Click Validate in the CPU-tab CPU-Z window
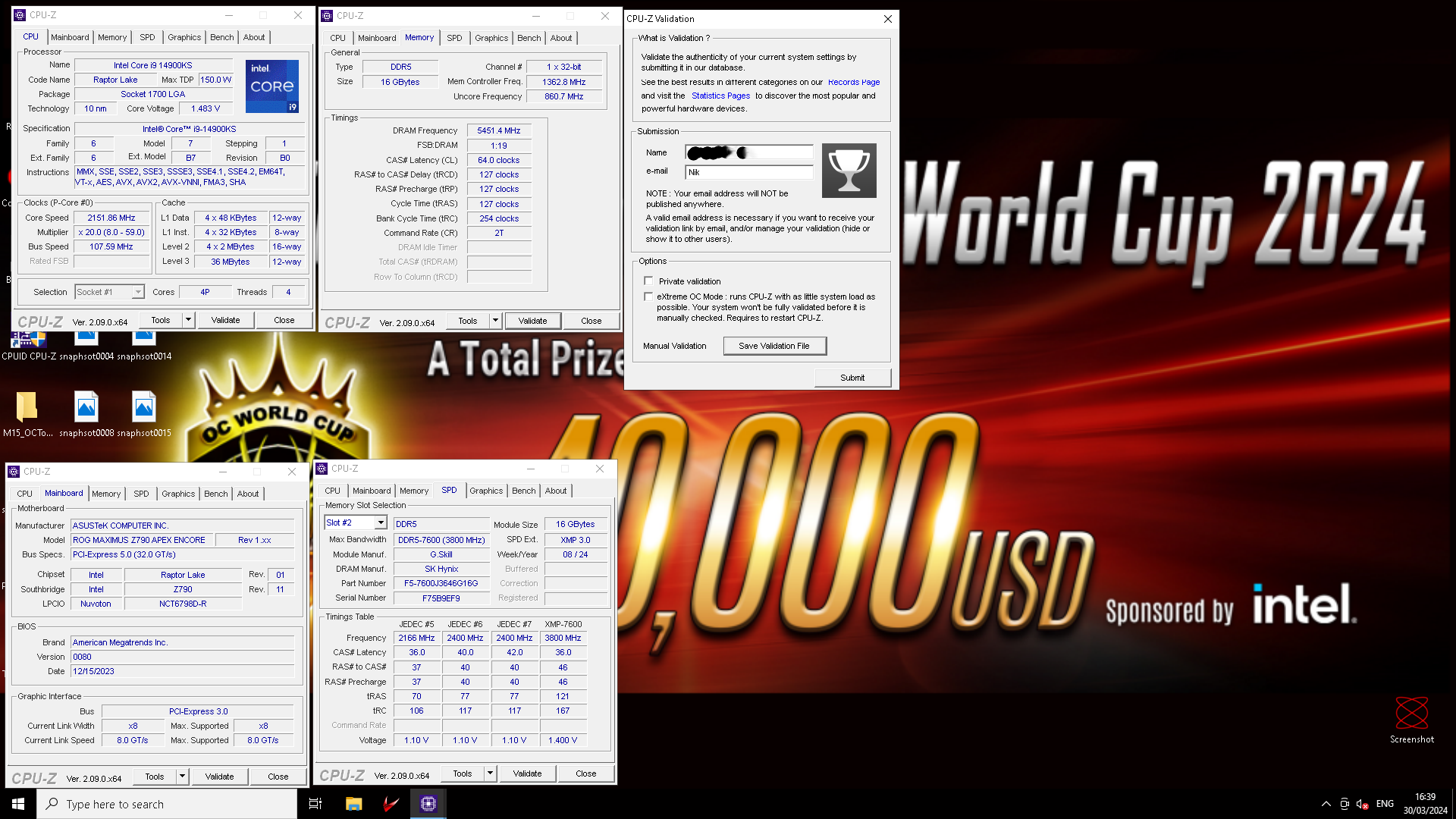 coord(225,320)
